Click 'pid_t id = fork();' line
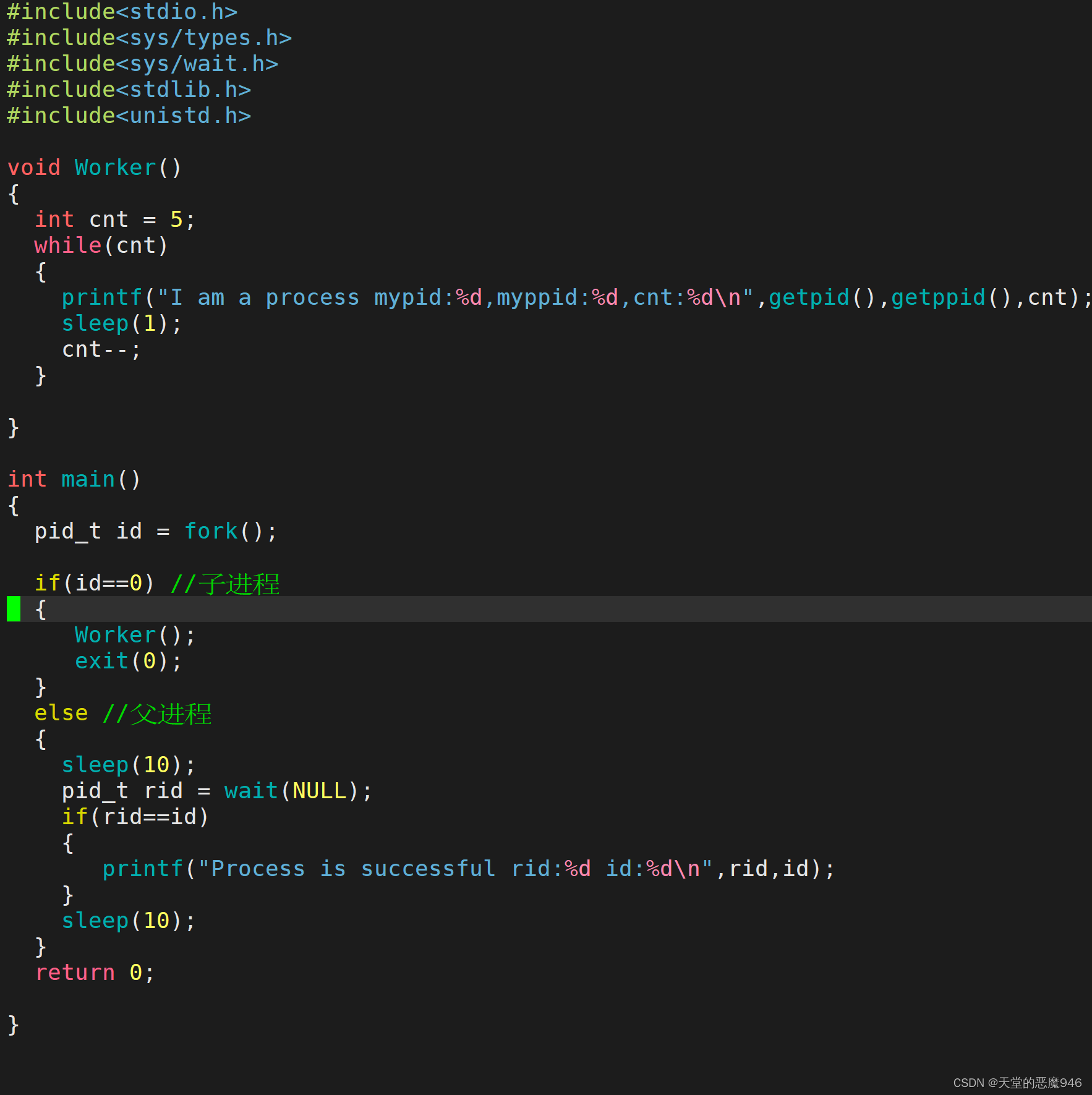The image size is (1092, 1095). coord(156,531)
